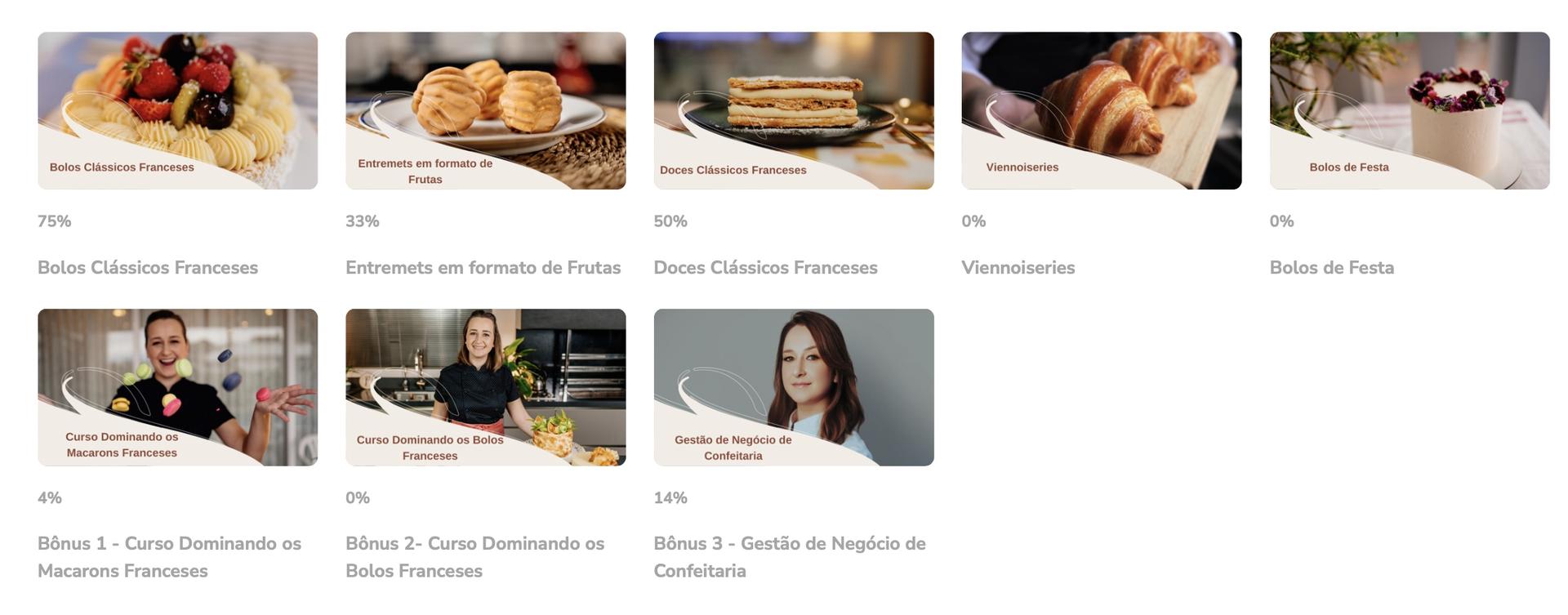Click the Entremets em formato de Frutas title
The width and height of the screenshot is (1568, 615).
pos(483,268)
